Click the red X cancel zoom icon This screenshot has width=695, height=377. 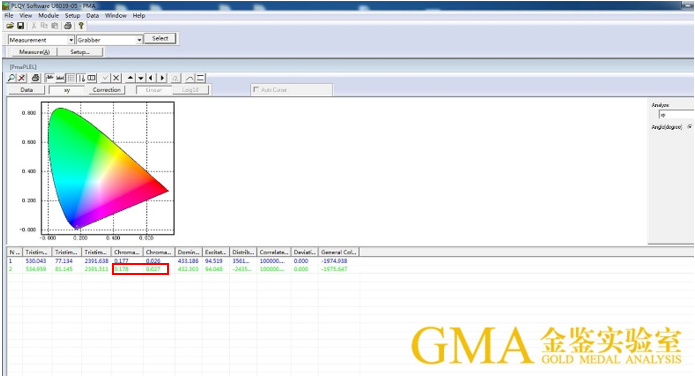tap(22, 78)
